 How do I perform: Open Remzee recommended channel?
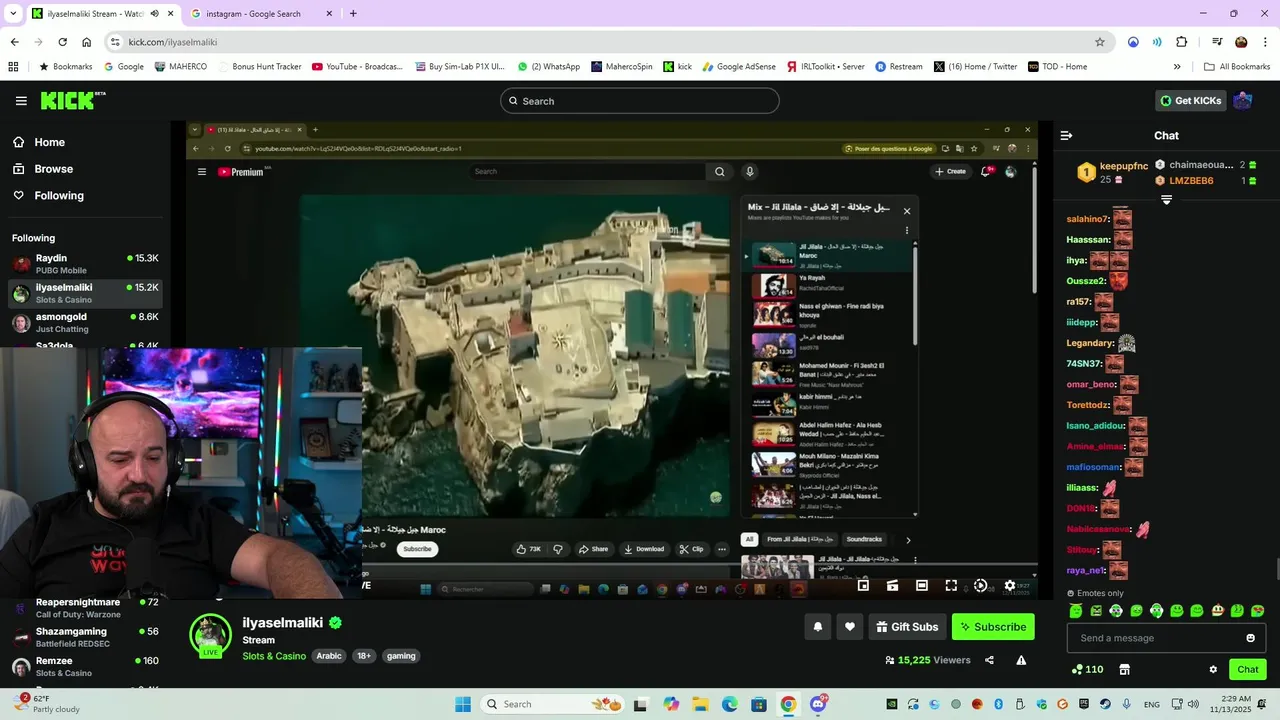coord(85,666)
